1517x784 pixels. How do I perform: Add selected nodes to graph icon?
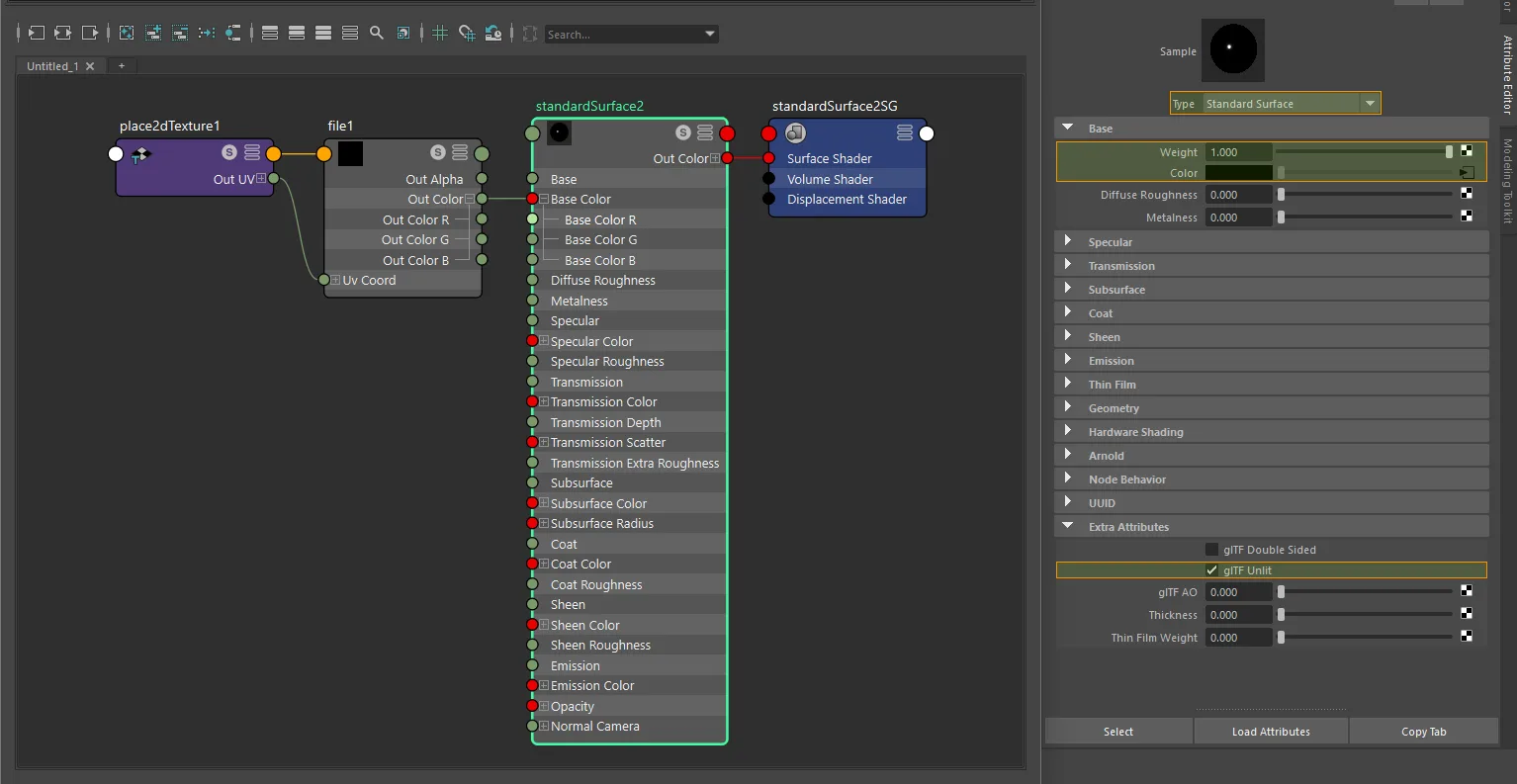click(153, 33)
